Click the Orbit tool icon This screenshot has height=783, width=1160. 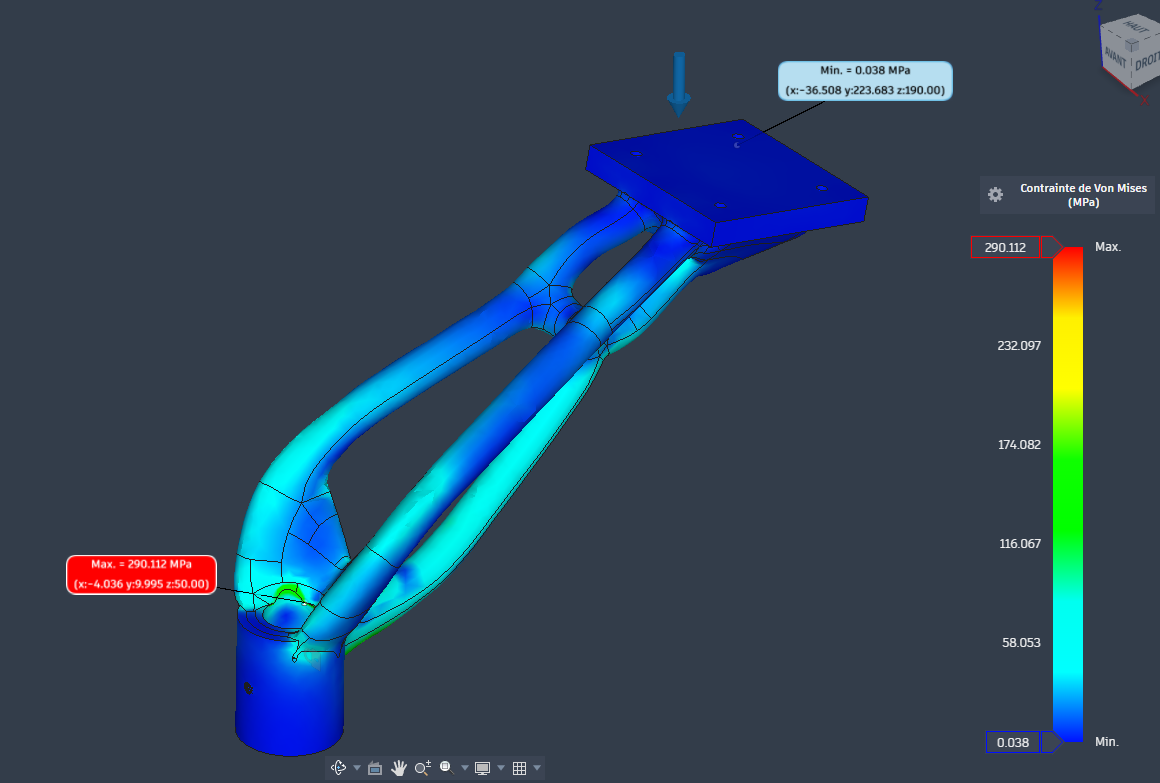338,768
